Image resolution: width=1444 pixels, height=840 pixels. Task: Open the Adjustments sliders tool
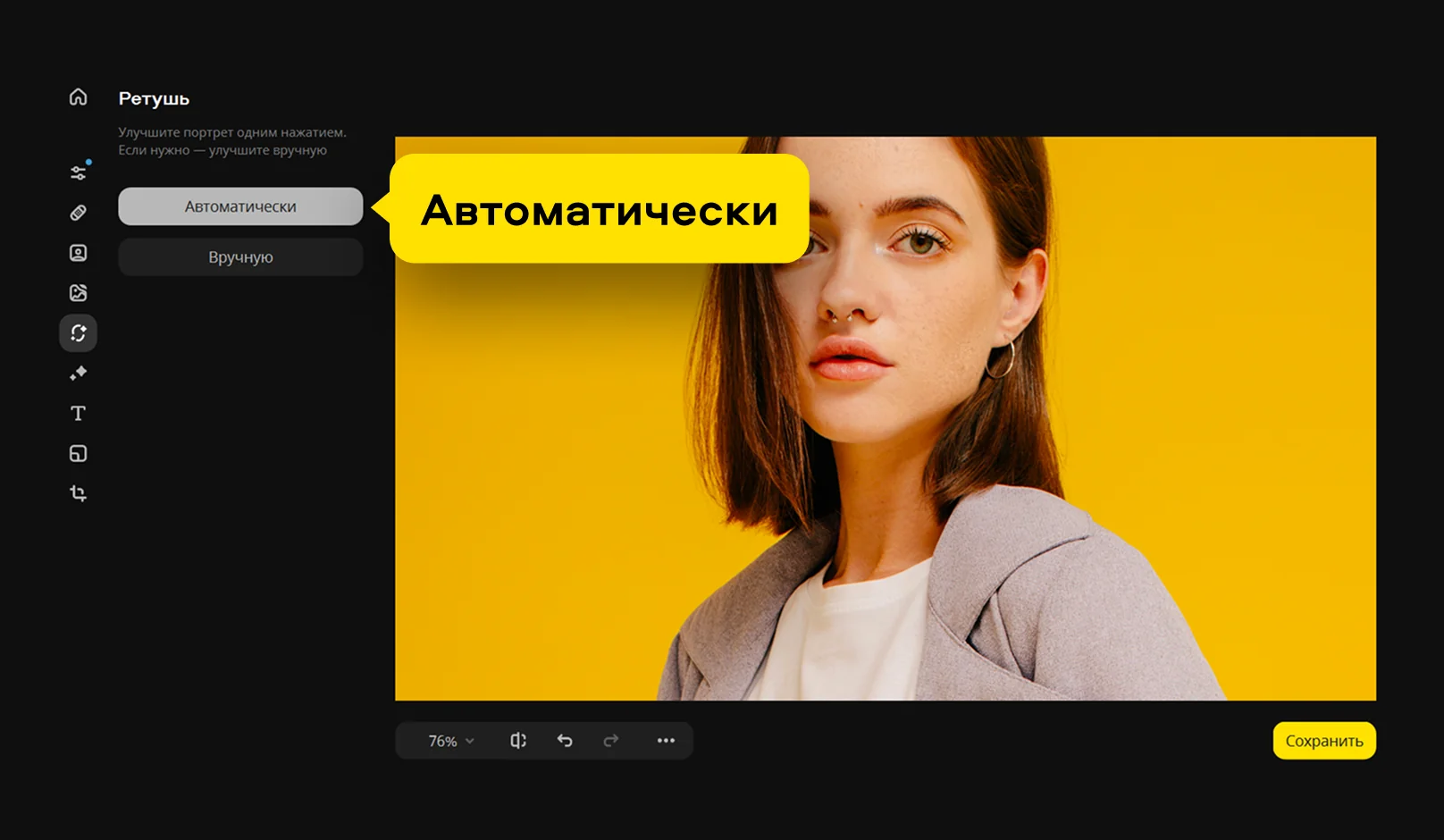pyautogui.click(x=79, y=172)
